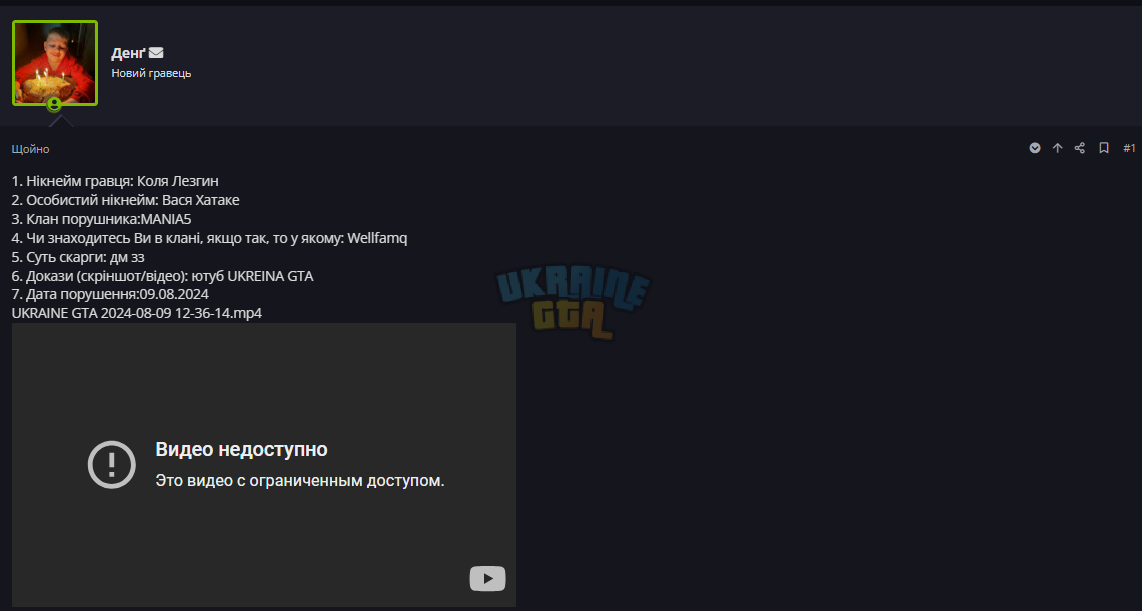Open the user avatar with birthday cake
This screenshot has width=1142, height=611.
click(55, 63)
